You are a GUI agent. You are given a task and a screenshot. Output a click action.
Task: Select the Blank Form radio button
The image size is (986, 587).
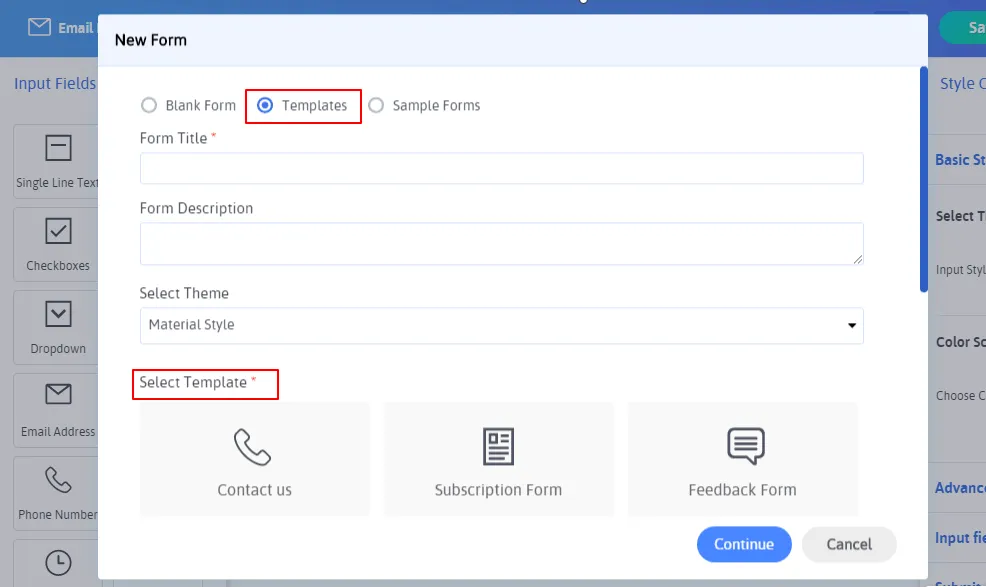(x=149, y=105)
